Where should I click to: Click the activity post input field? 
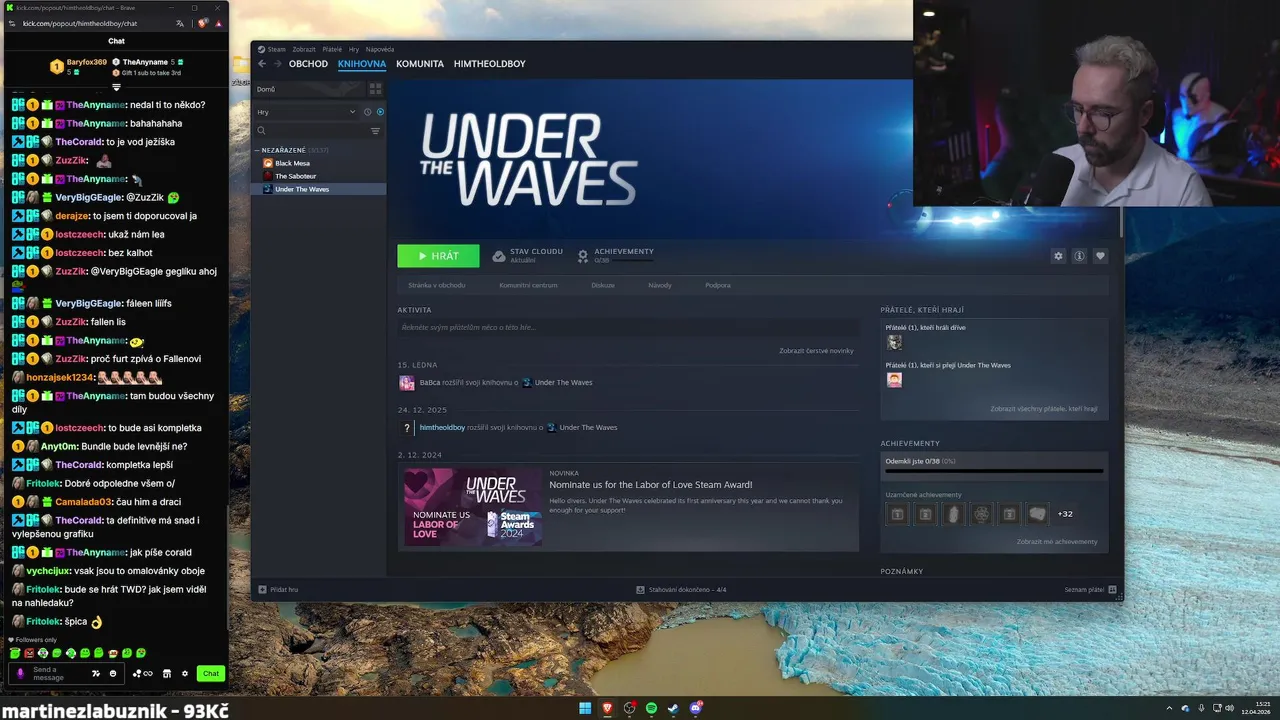click(x=628, y=327)
